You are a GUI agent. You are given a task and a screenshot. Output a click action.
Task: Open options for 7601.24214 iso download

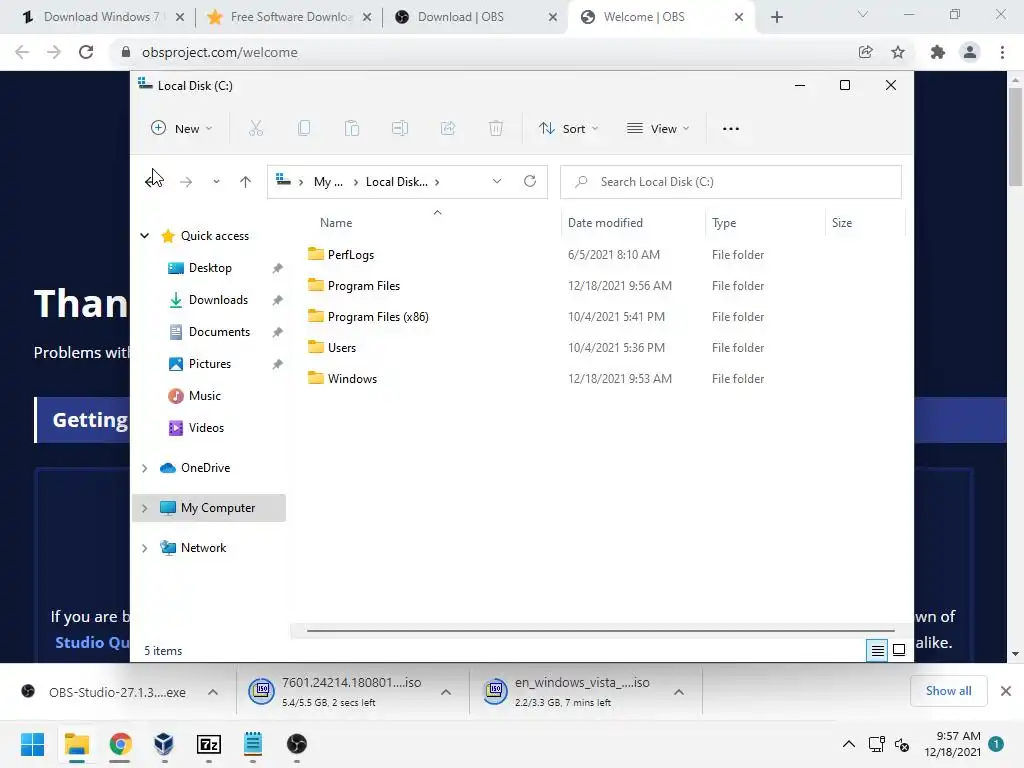coord(445,692)
